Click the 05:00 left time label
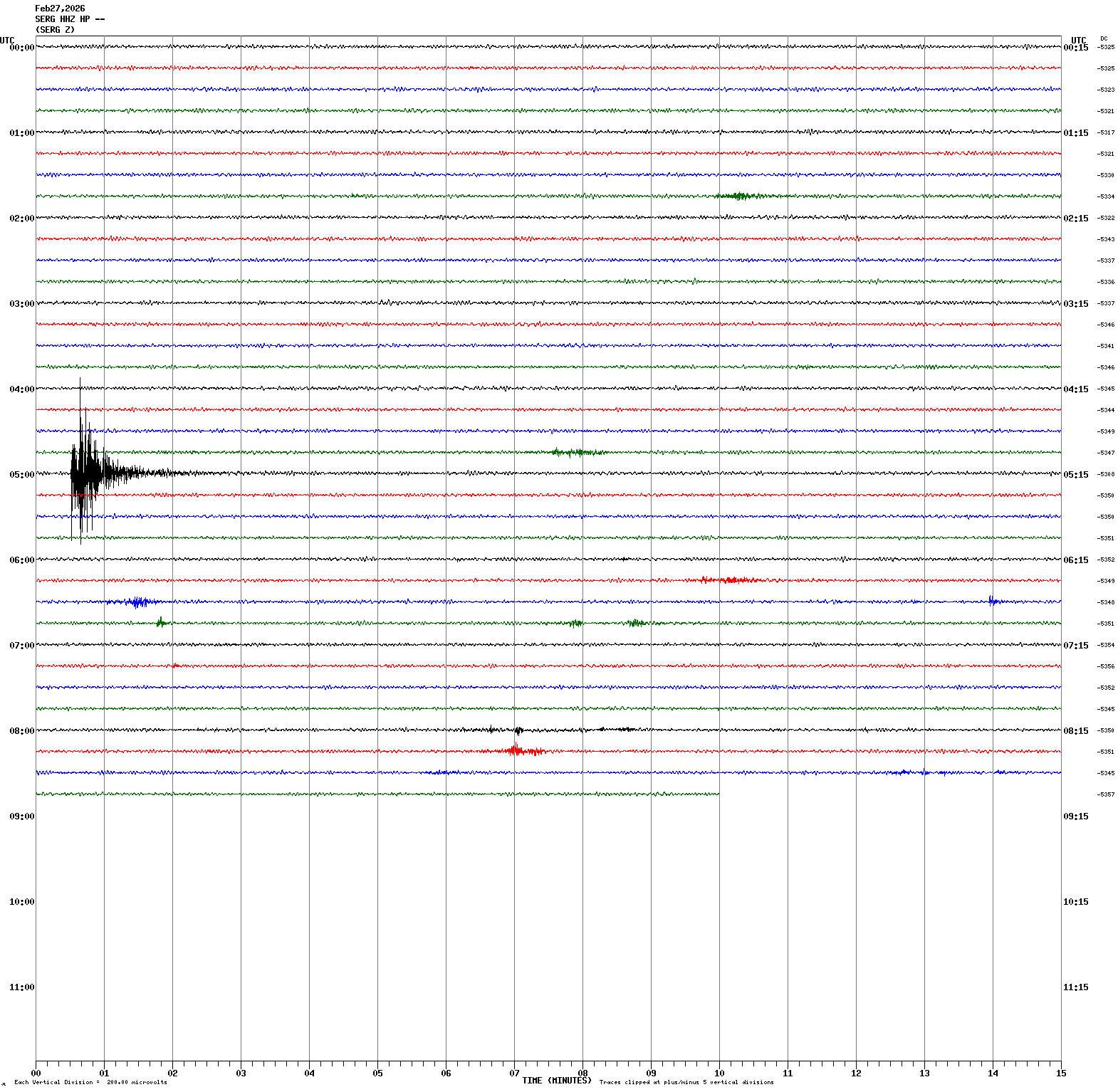Image resolution: width=1118 pixels, height=1092 pixels. click(21, 475)
